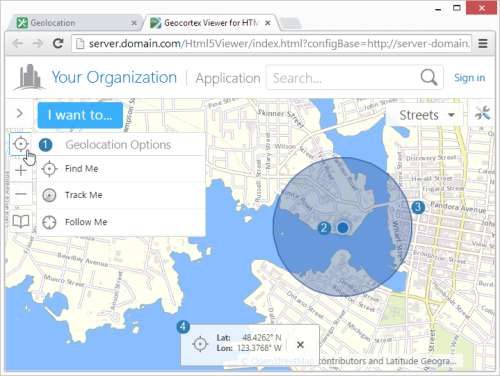Open a new browser tab
This screenshot has height=376, width=500.
[x=291, y=24]
